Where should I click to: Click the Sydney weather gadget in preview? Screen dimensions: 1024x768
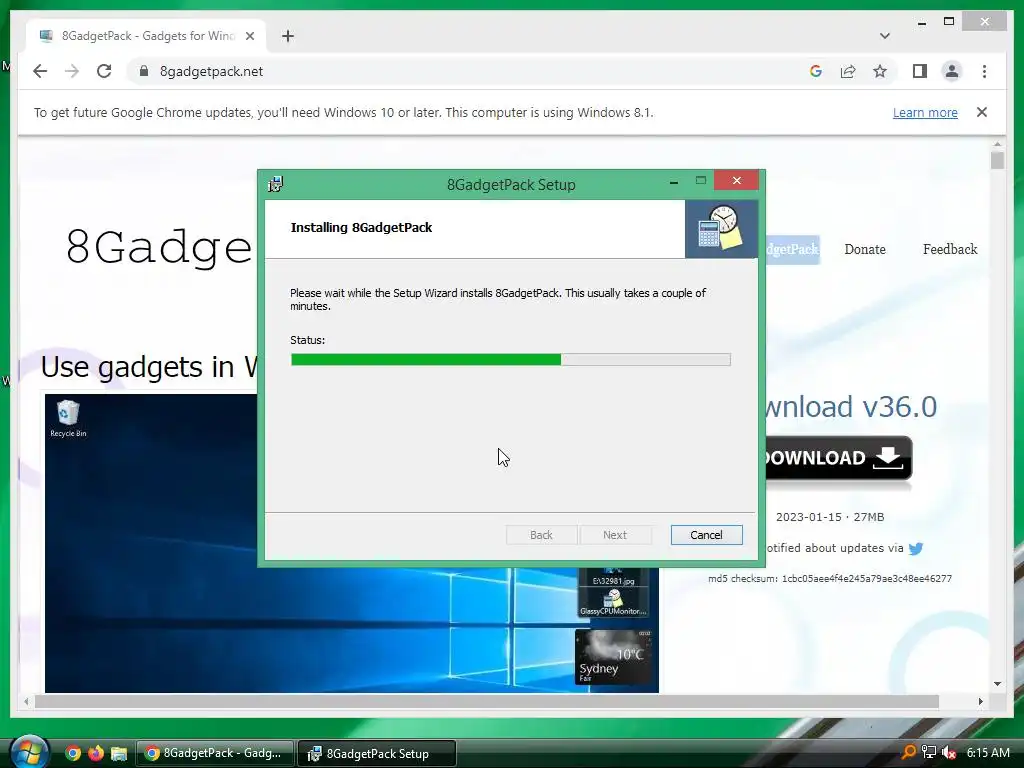613,657
